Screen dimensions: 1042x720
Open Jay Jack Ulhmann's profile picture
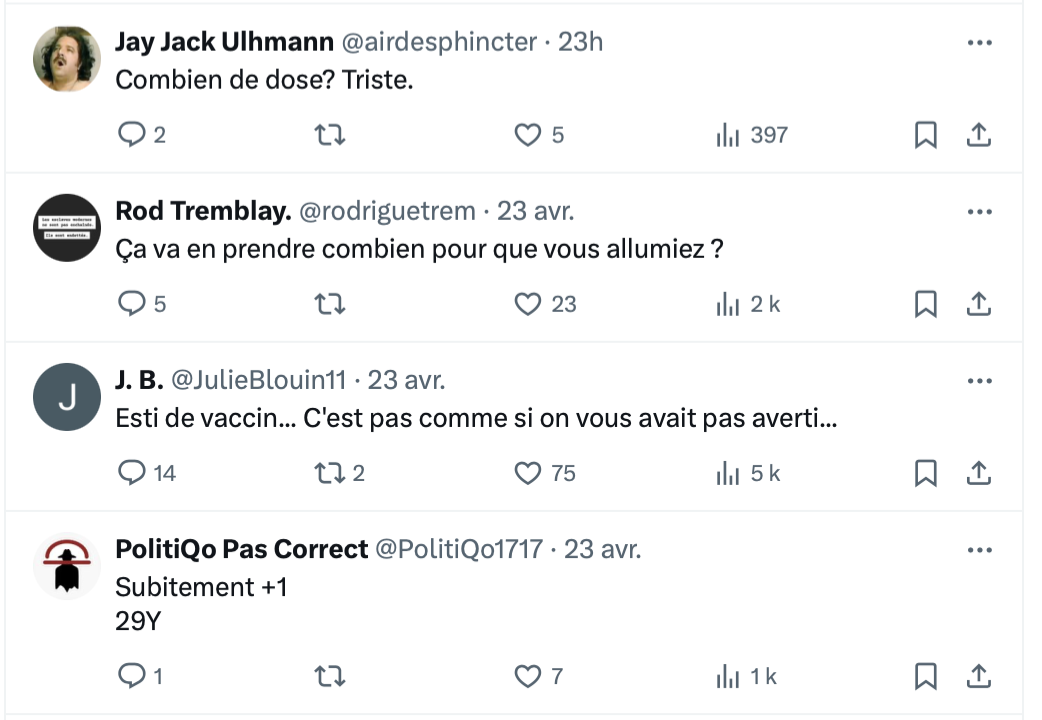coord(67,59)
